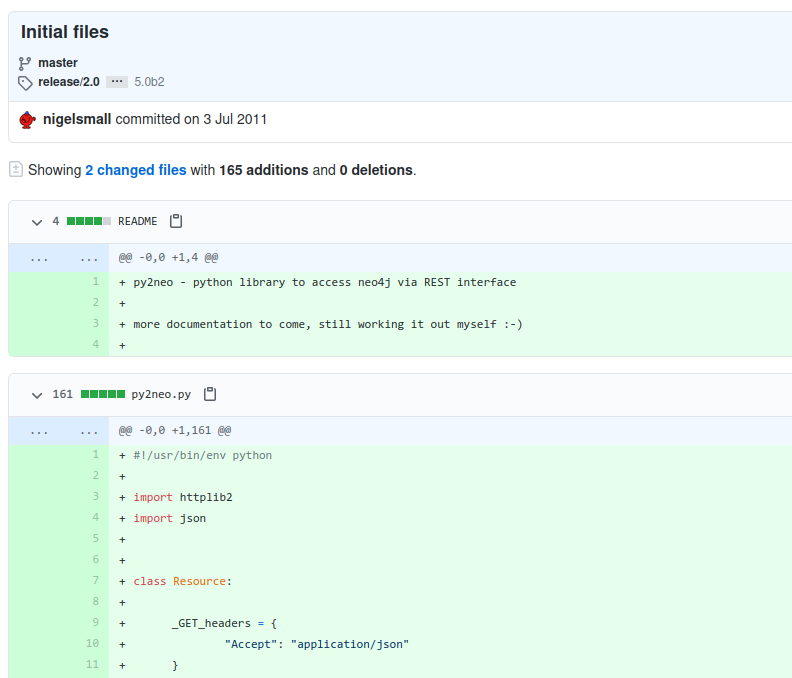The width and height of the screenshot is (792, 678).
Task: Open the 5.0b2 tag link
Action: coord(150,82)
